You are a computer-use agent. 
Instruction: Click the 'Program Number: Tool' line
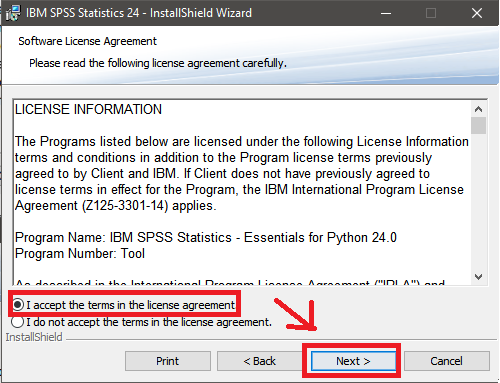(80, 254)
